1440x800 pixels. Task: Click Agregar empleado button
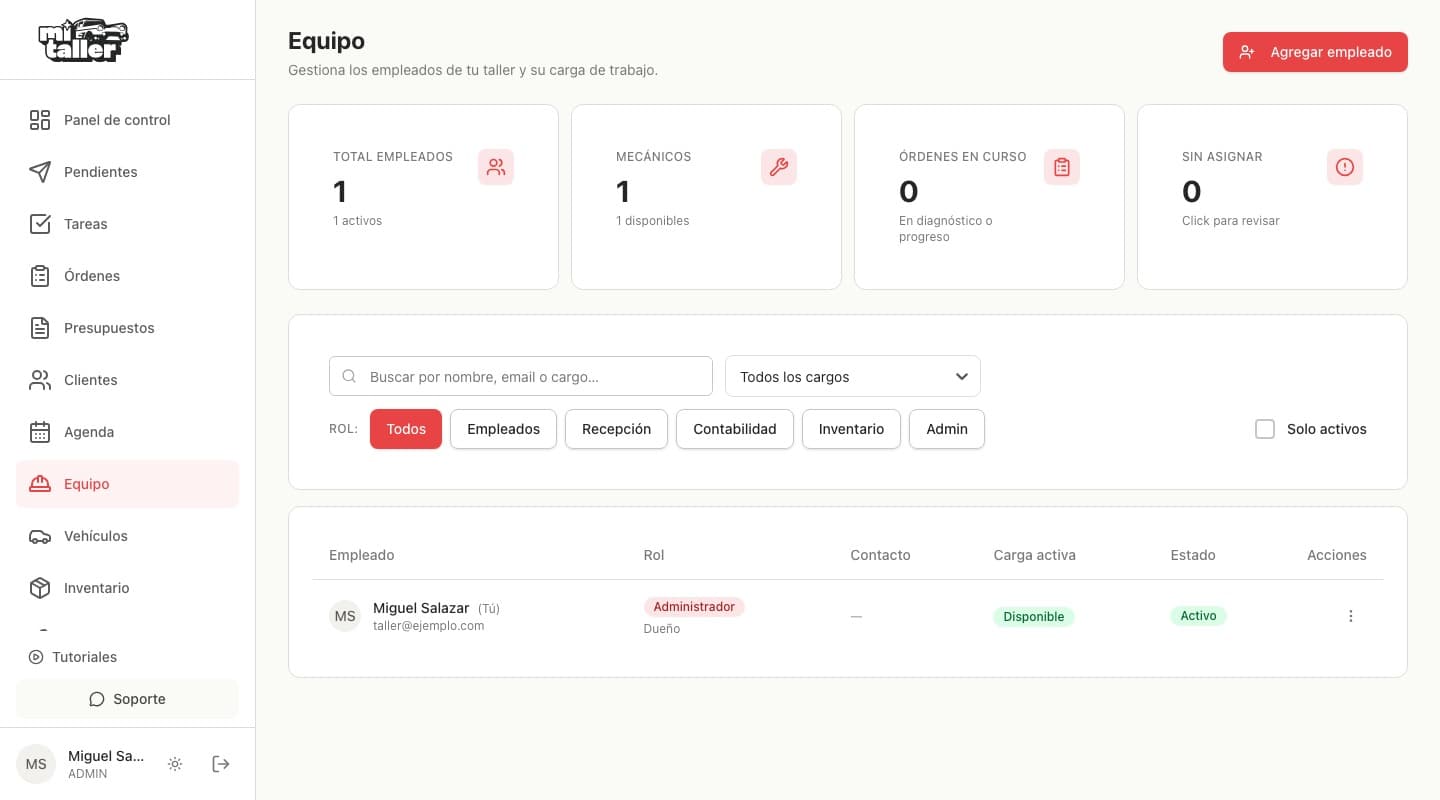(1315, 52)
